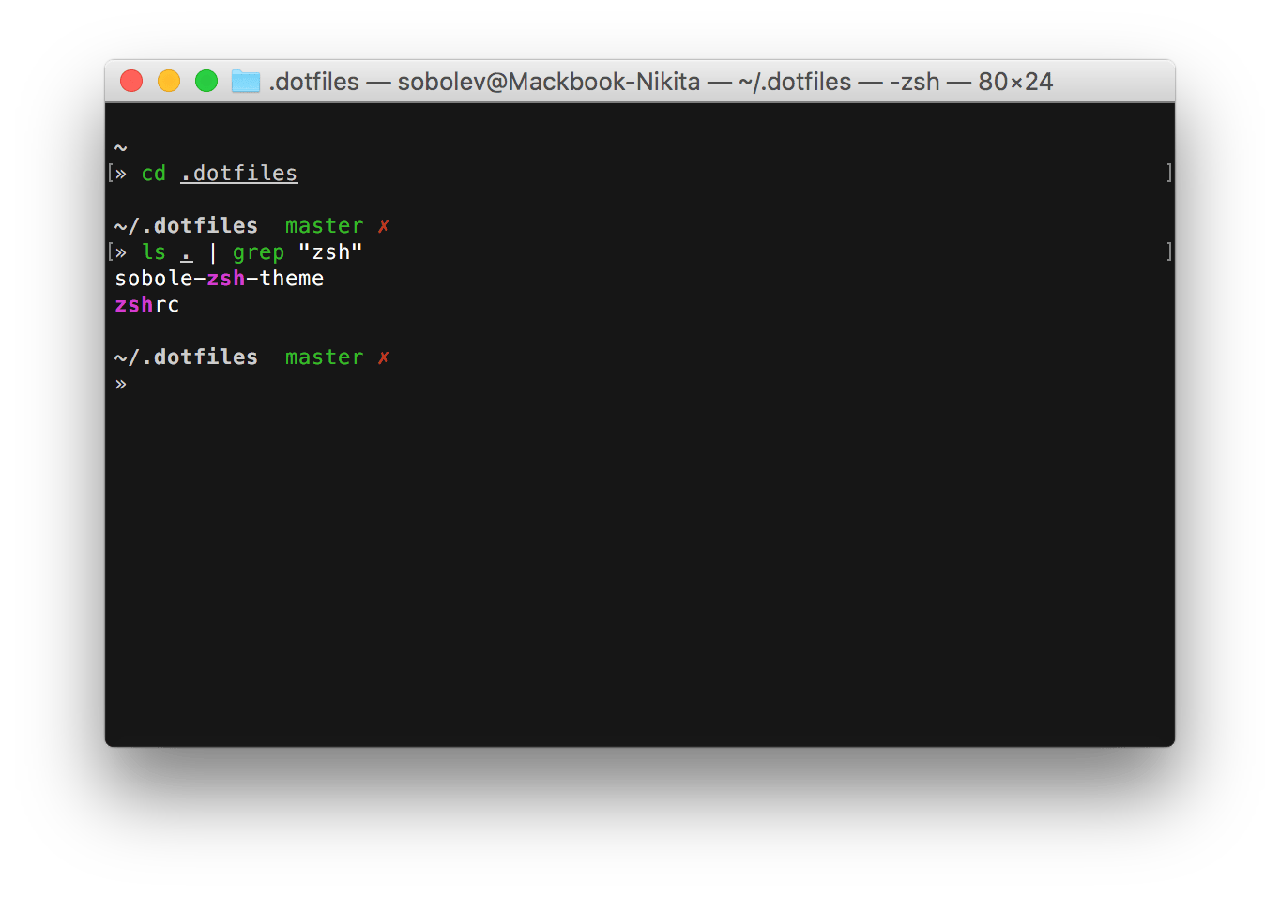The height and width of the screenshot is (897, 1280).
Task: Click the master branch label above ls command
Action: click(324, 226)
